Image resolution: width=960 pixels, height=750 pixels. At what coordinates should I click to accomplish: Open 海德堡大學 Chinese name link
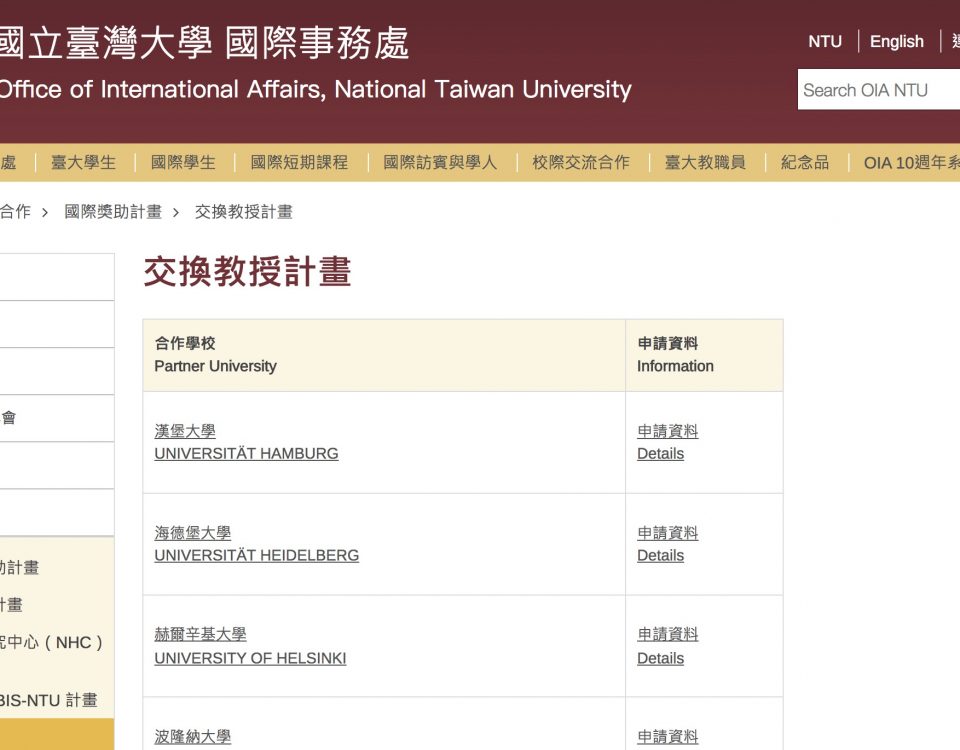click(193, 533)
